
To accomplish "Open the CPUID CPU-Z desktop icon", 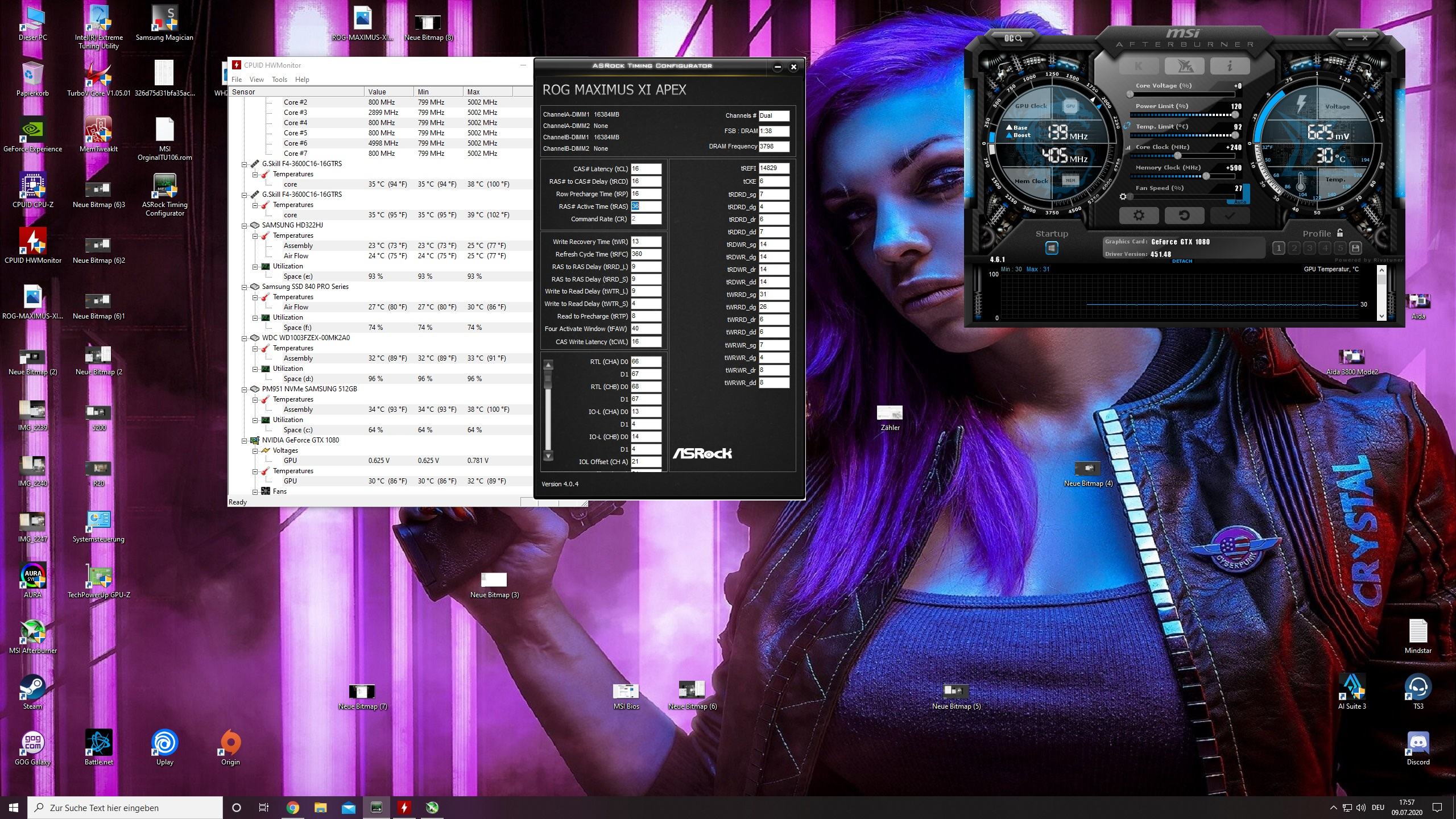I will pos(33,191).
